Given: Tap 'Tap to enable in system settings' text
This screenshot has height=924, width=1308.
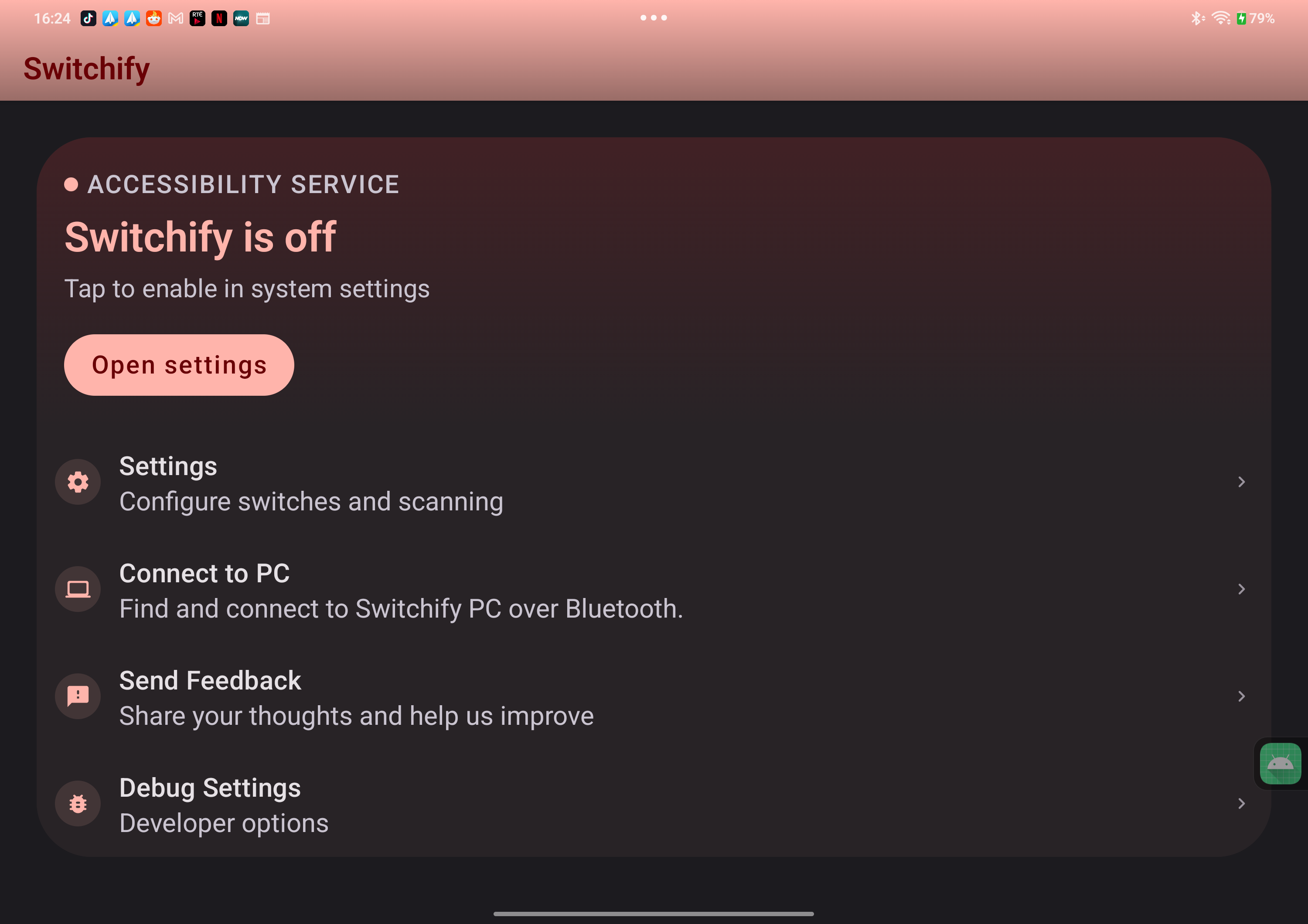Looking at the screenshot, I should 247,289.
